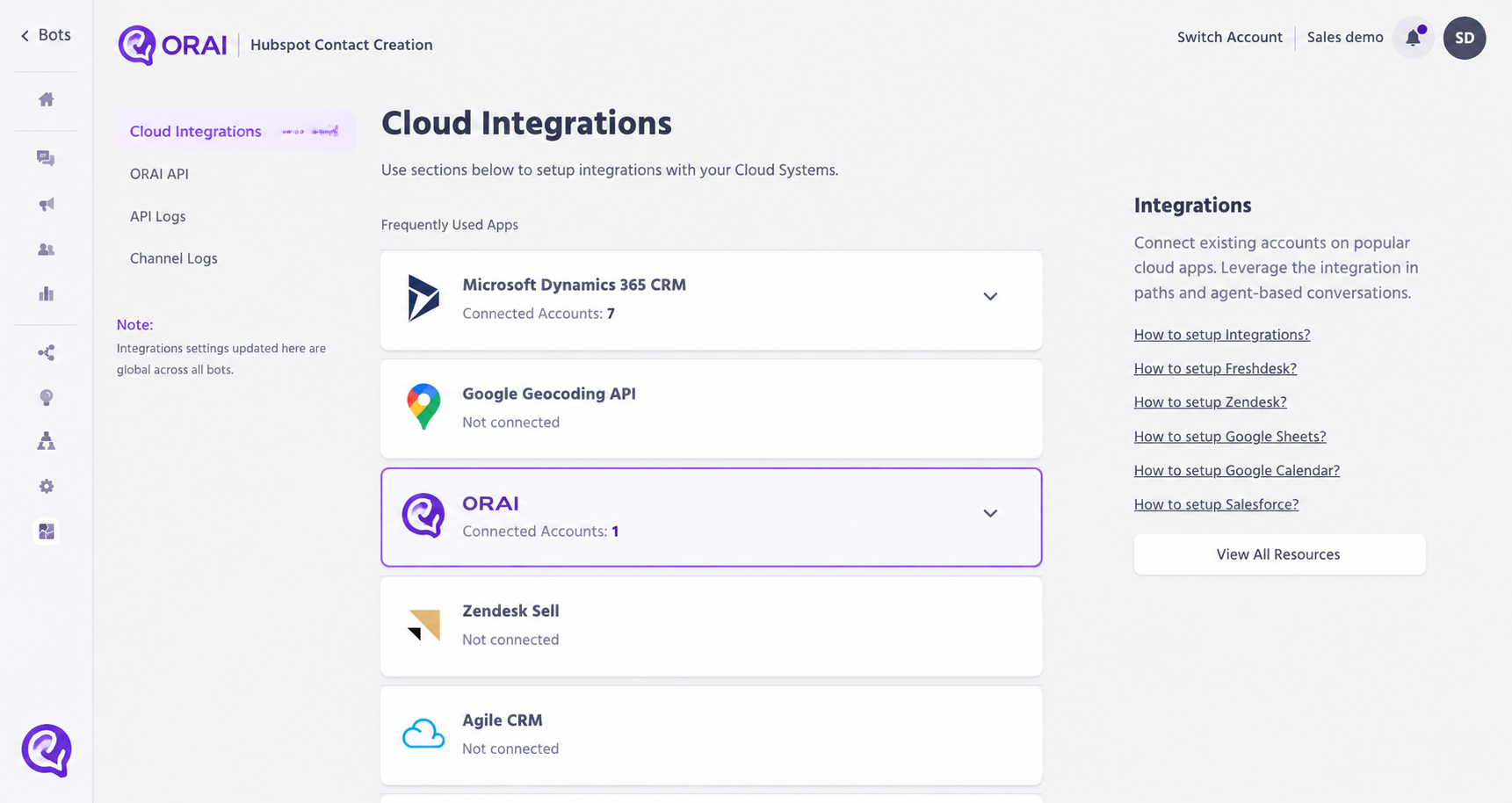
Task: Open the integrations puzzle sidebar icon
Action: pyautogui.click(x=47, y=532)
